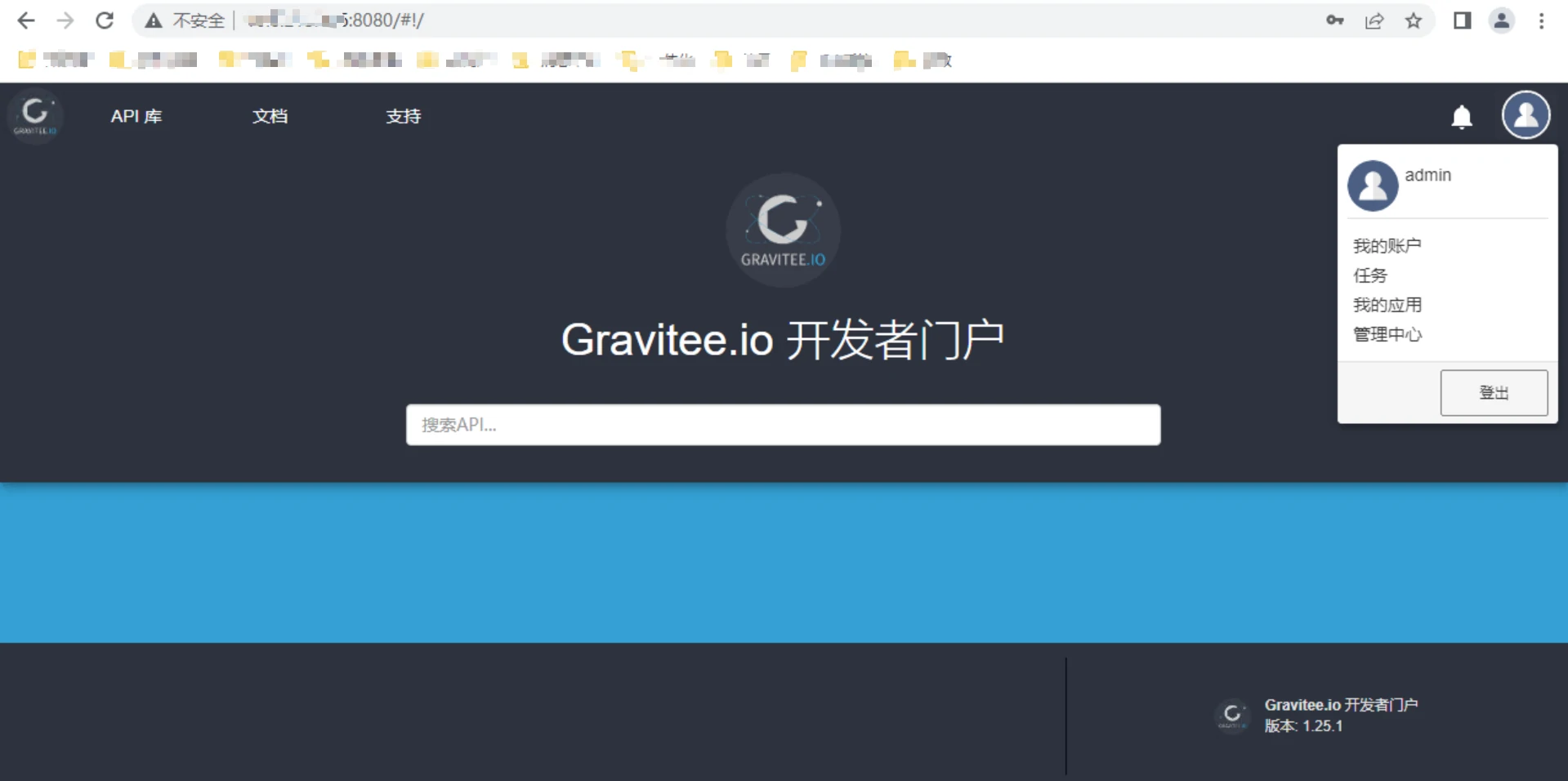This screenshot has height=781, width=1568.
Task: Click the 版本: 1.25.1 footer text
Action: pos(1303,726)
